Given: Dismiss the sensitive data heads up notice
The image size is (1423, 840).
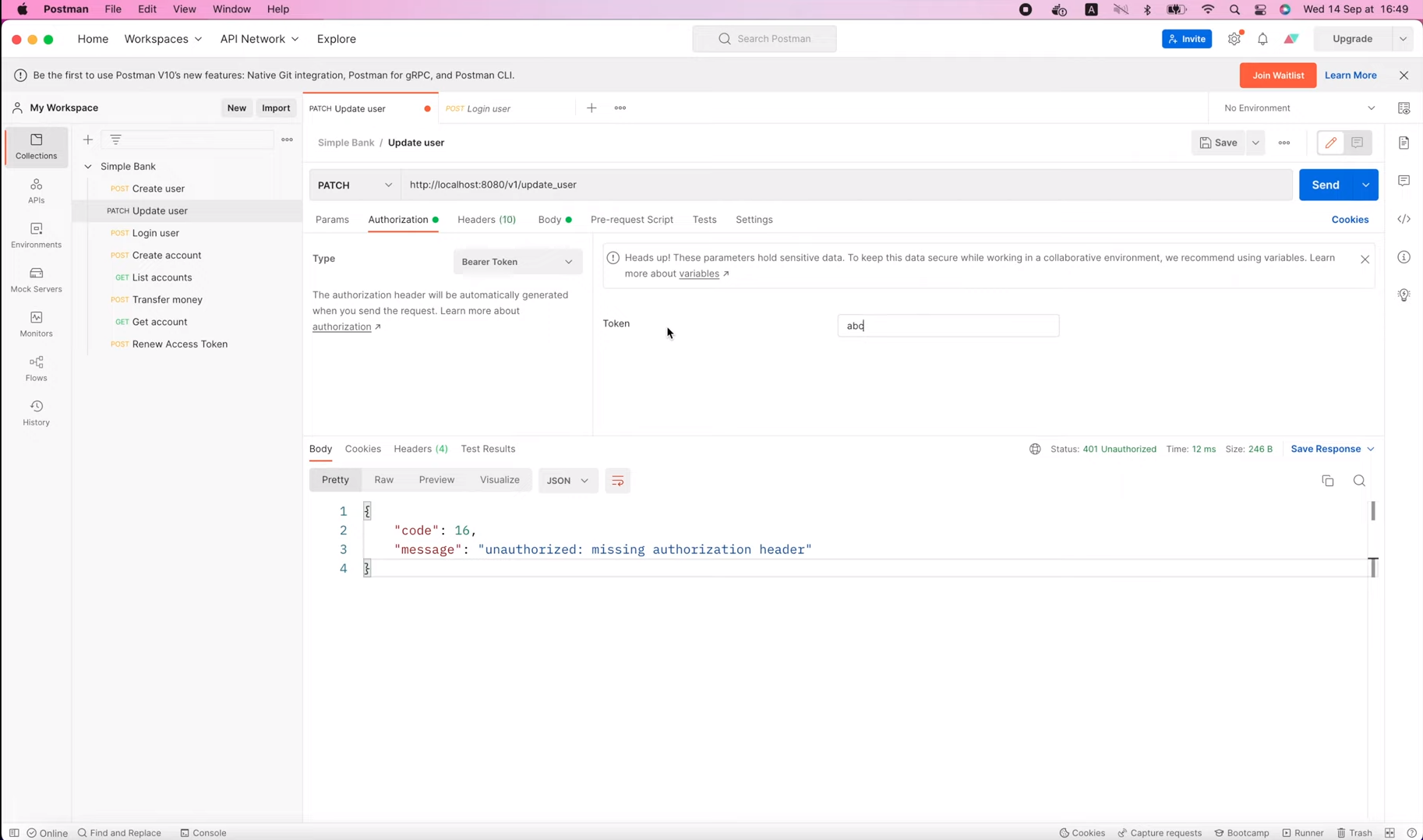Looking at the screenshot, I should (x=1365, y=259).
